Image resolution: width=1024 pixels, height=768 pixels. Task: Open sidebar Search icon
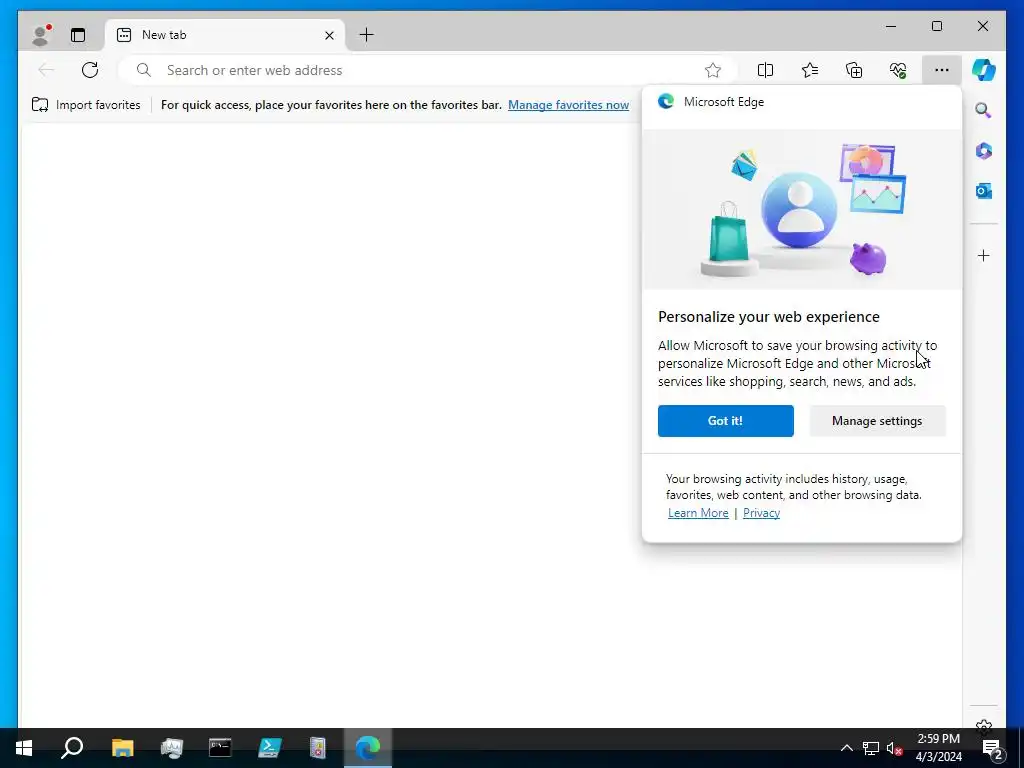click(984, 110)
